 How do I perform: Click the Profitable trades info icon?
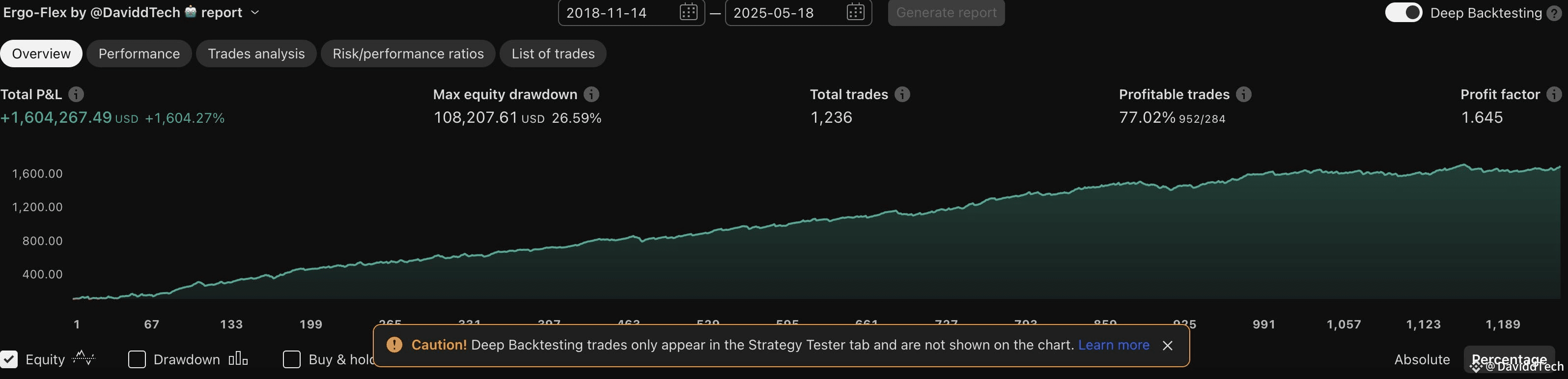(x=1244, y=94)
